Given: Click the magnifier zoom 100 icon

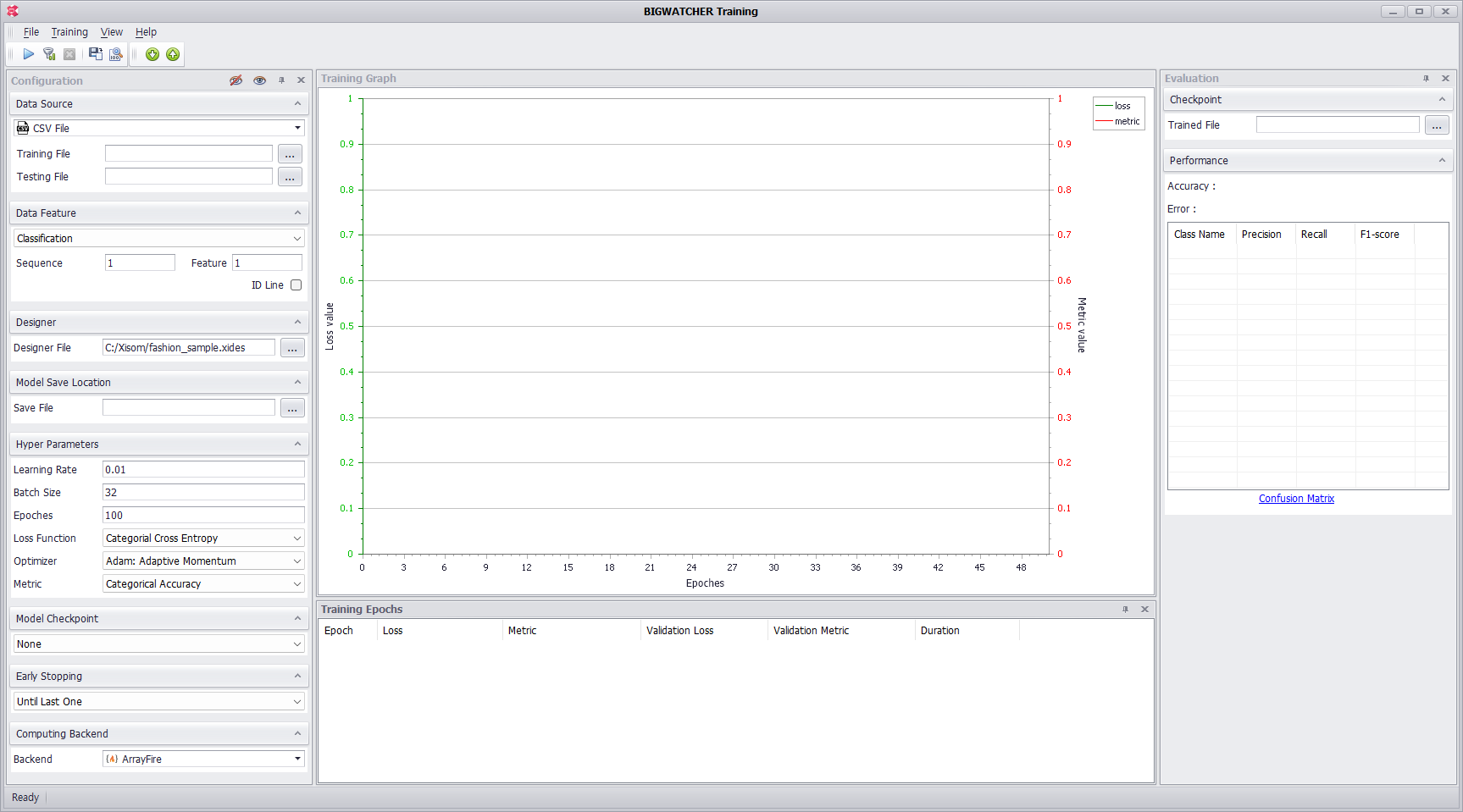Looking at the screenshot, I should pos(116,54).
